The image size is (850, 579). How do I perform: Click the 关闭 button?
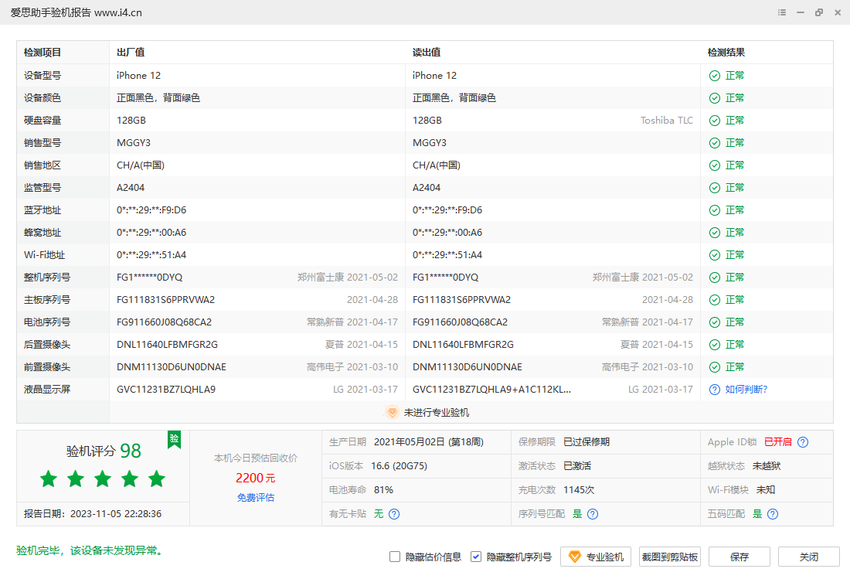pos(809,557)
